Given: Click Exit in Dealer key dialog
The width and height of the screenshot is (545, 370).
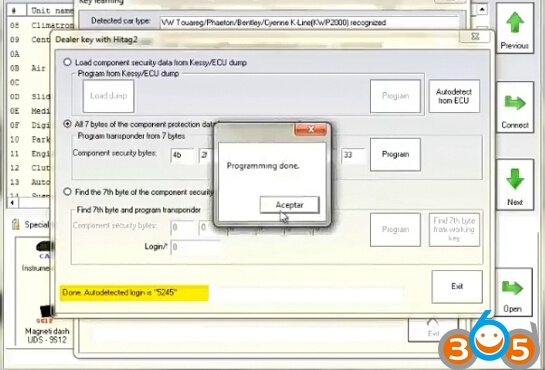Looking at the screenshot, I should click(x=457, y=287).
